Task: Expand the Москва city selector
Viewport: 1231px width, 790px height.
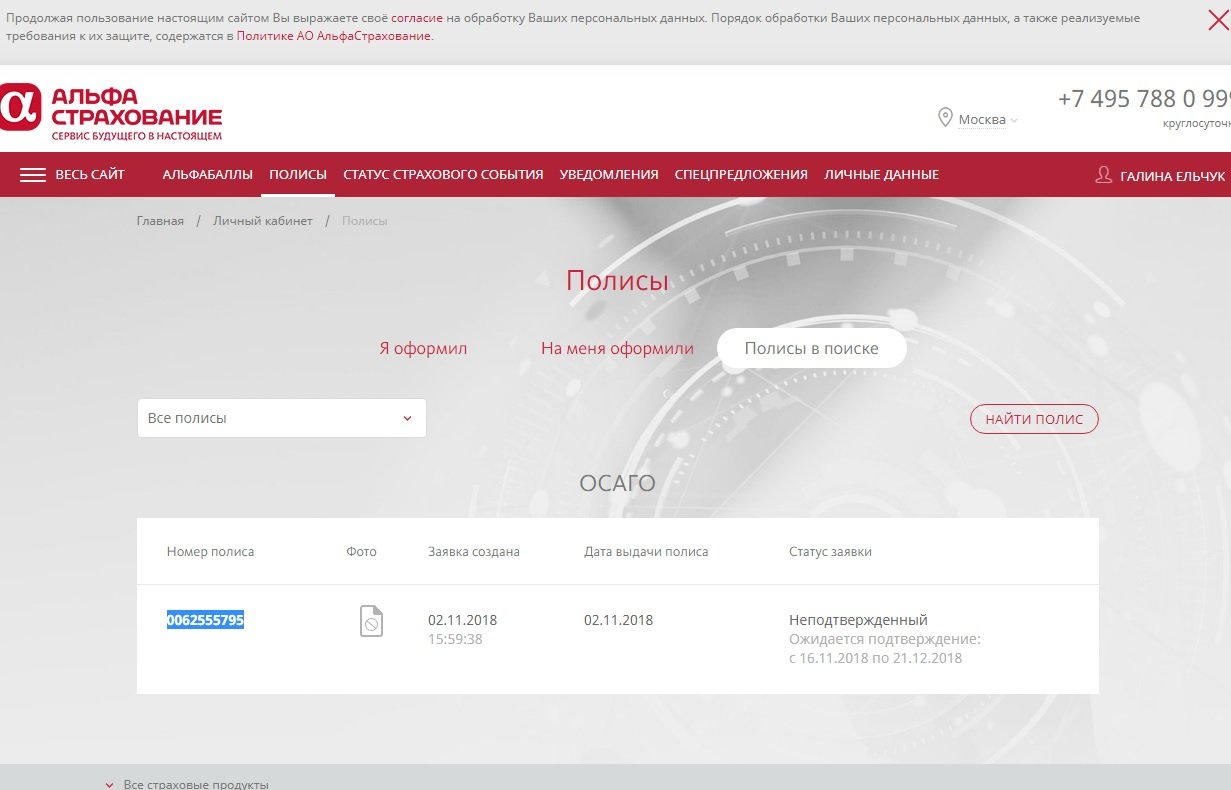Action: point(987,120)
